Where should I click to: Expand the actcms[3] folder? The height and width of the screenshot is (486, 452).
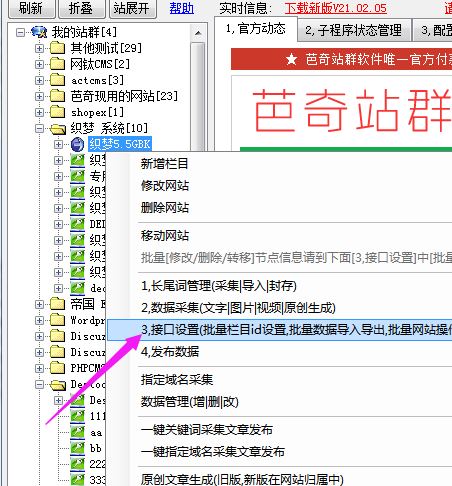[x=39, y=80]
